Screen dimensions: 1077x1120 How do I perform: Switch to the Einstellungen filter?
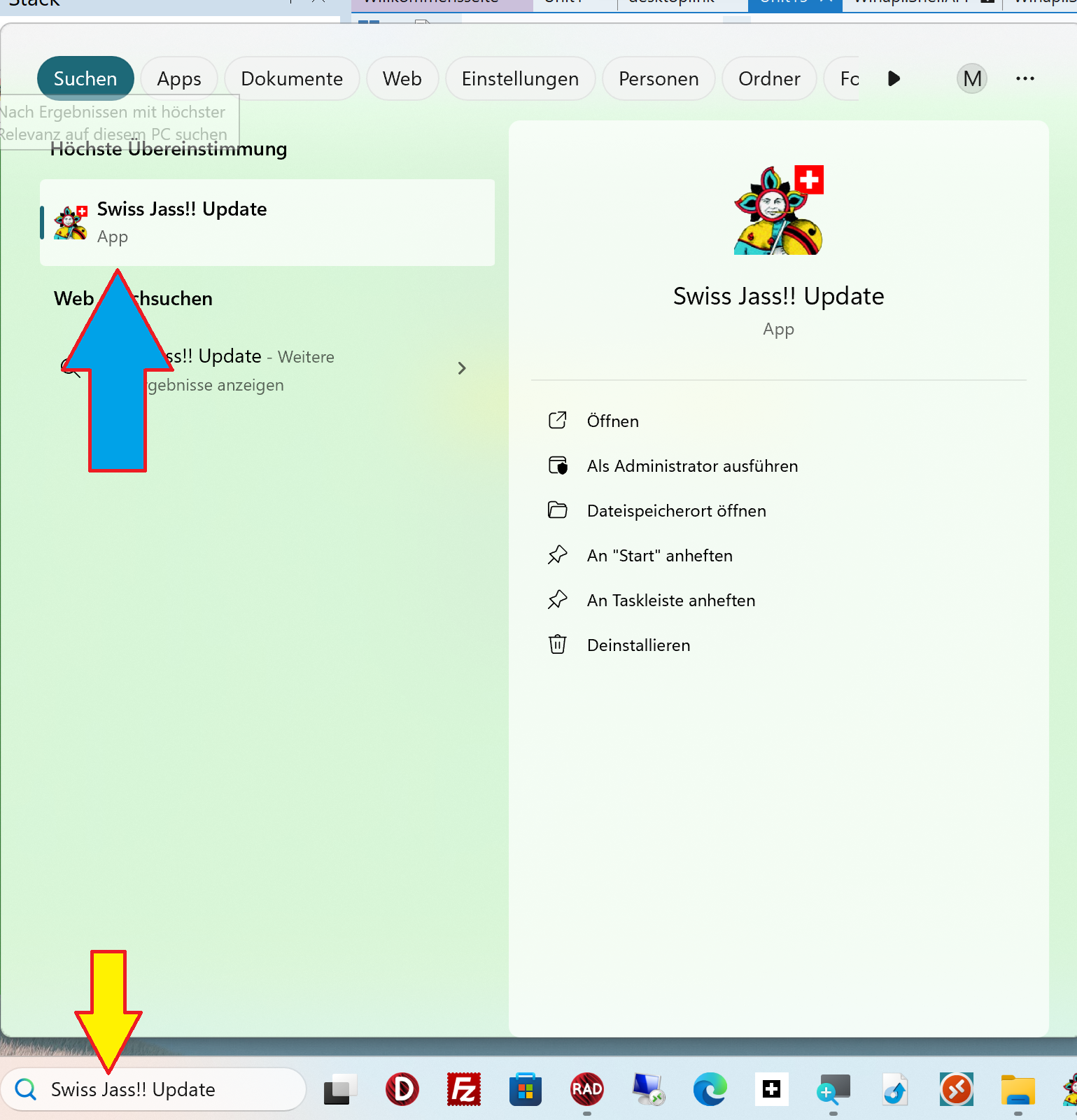pyautogui.click(x=520, y=78)
